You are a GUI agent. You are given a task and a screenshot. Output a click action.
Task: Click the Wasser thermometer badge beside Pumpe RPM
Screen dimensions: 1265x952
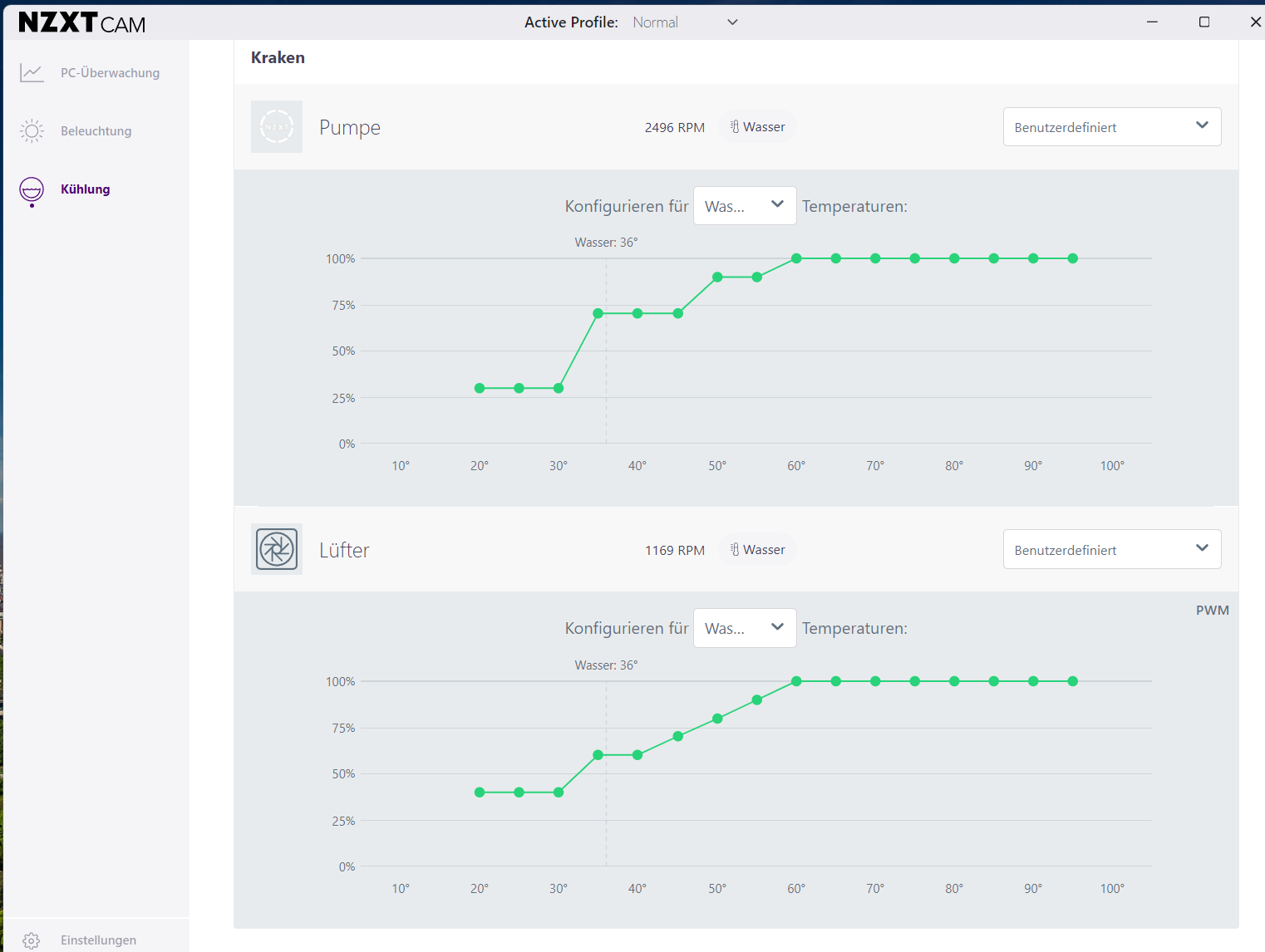[x=757, y=127]
